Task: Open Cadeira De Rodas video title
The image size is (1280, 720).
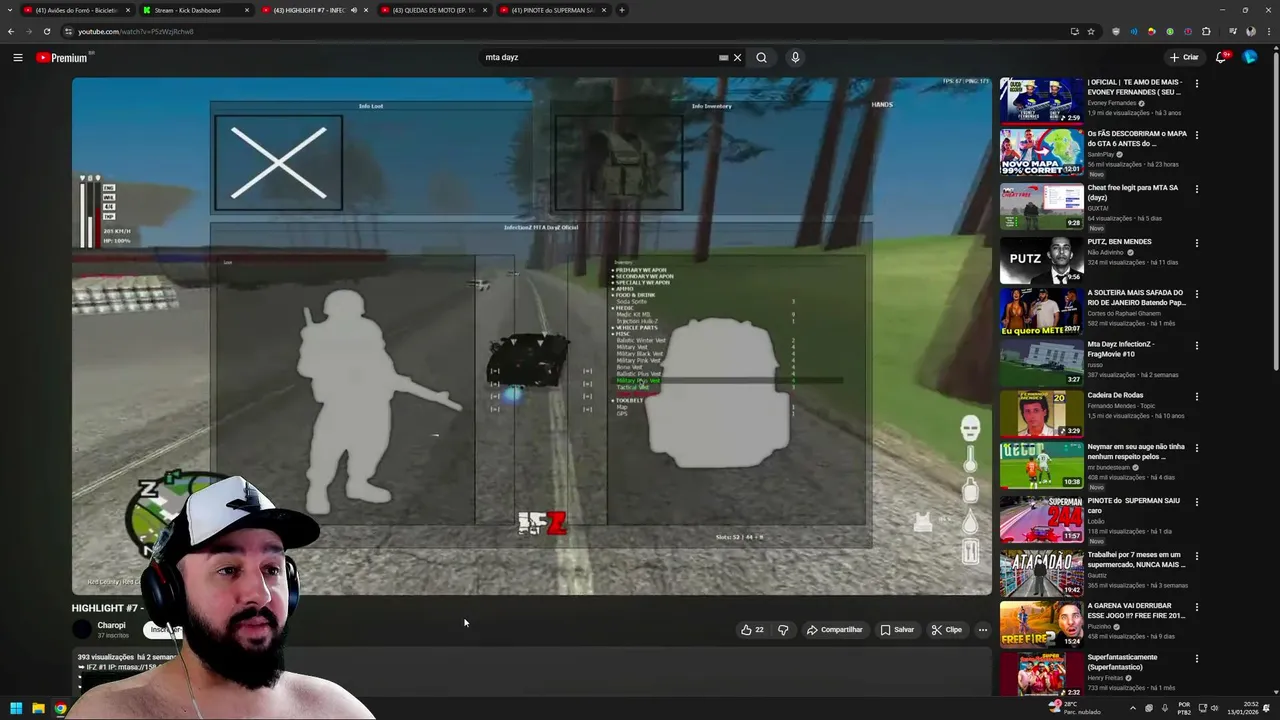Action: [x=1115, y=395]
